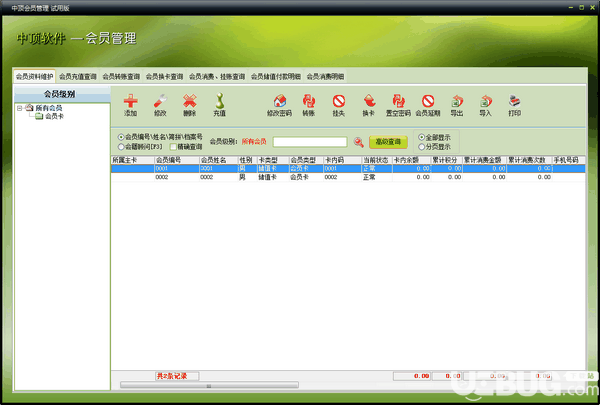Image resolution: width=600 pixels, height=405 pixels.
Task: Click the 累计消费金额 column header
Action: click(485, 160)
